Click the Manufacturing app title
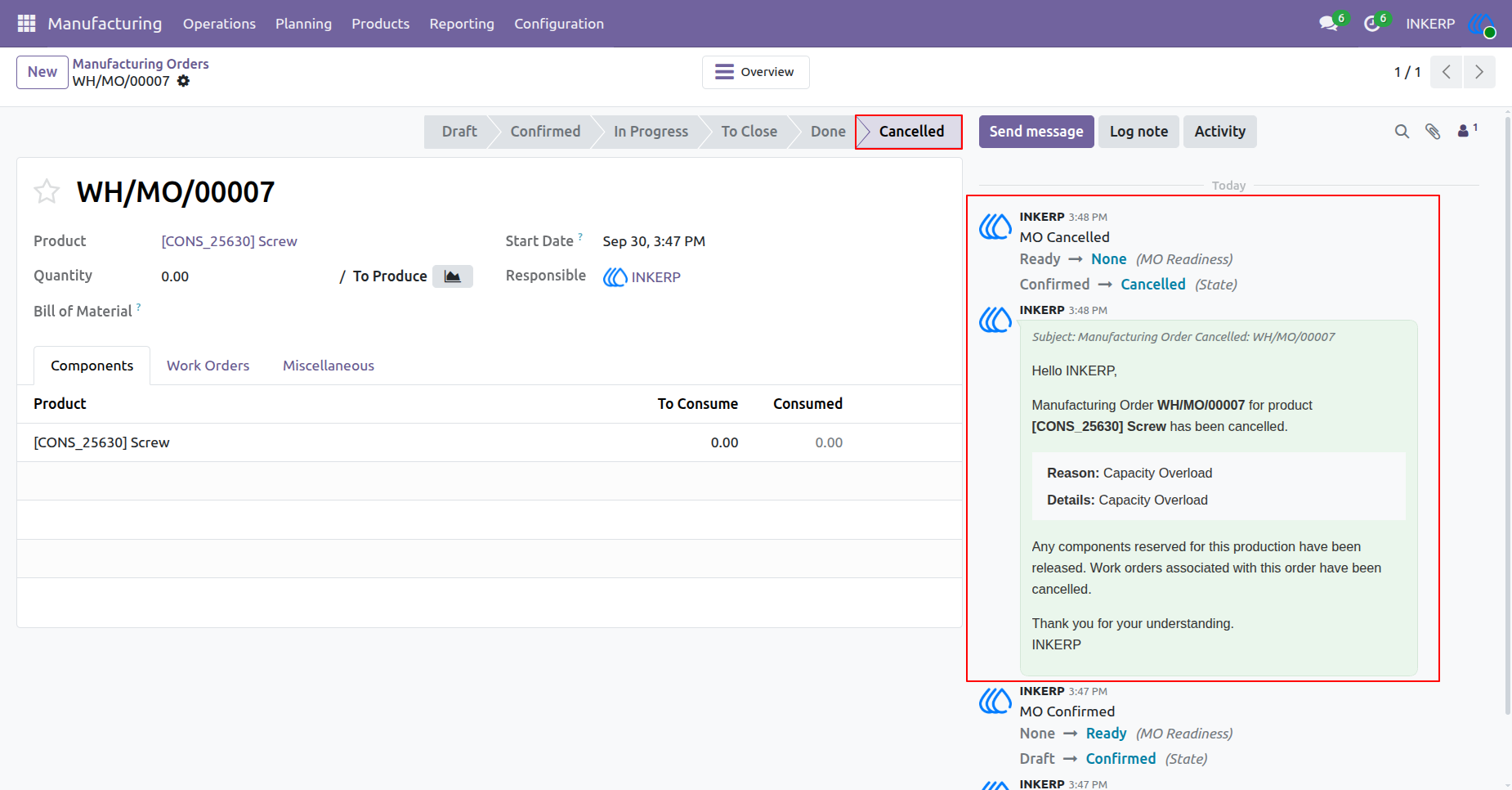 105,24
